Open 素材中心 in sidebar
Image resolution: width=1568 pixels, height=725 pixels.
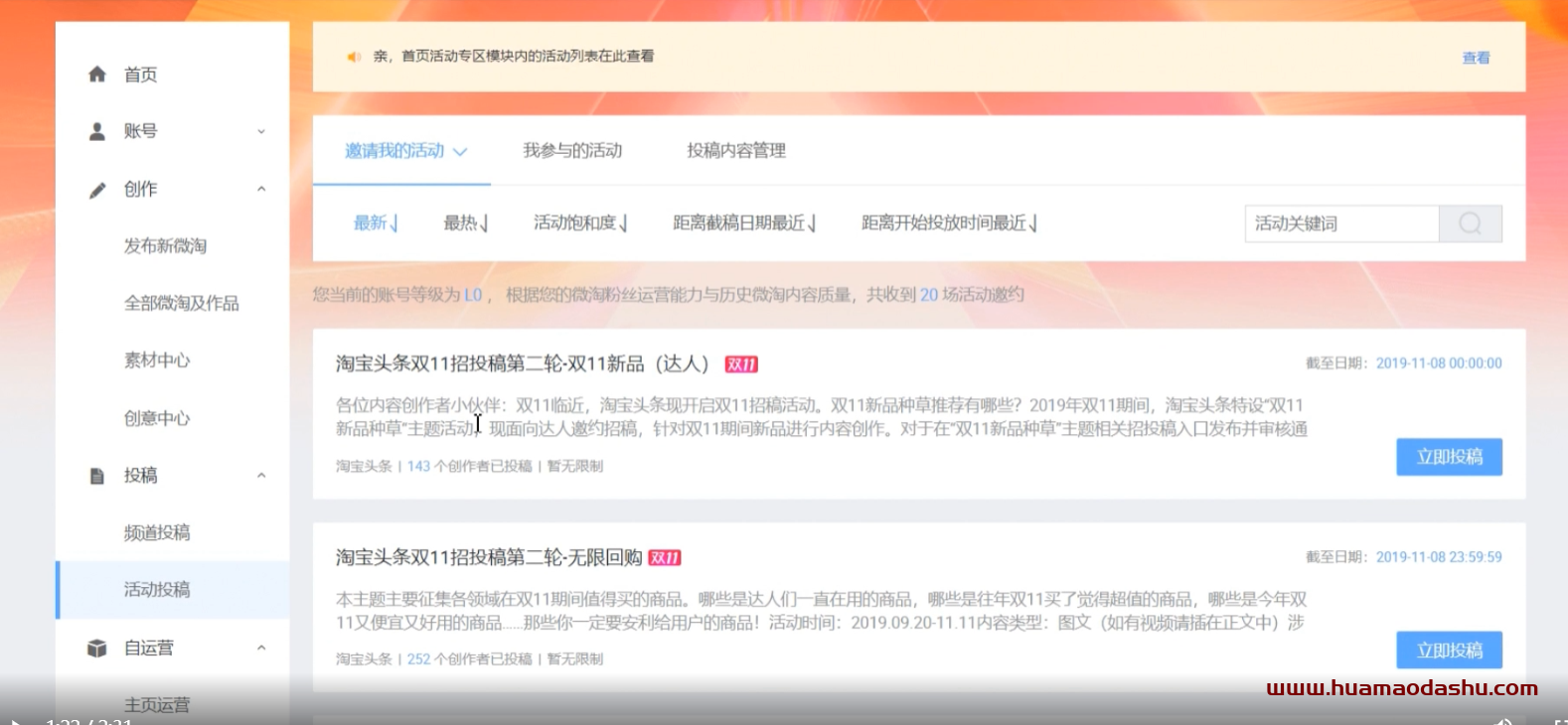(x=157, y=361)
